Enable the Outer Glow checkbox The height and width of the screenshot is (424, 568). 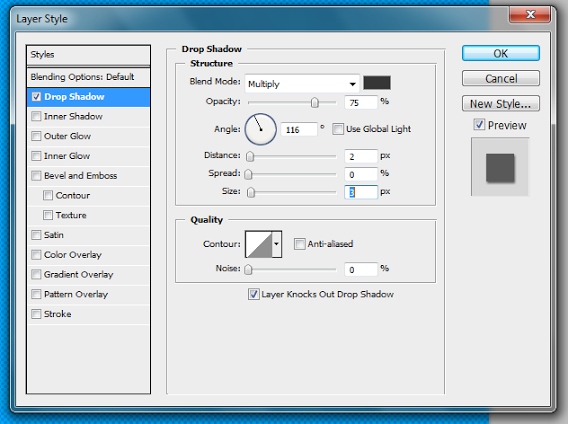click(x=36, y=136)
